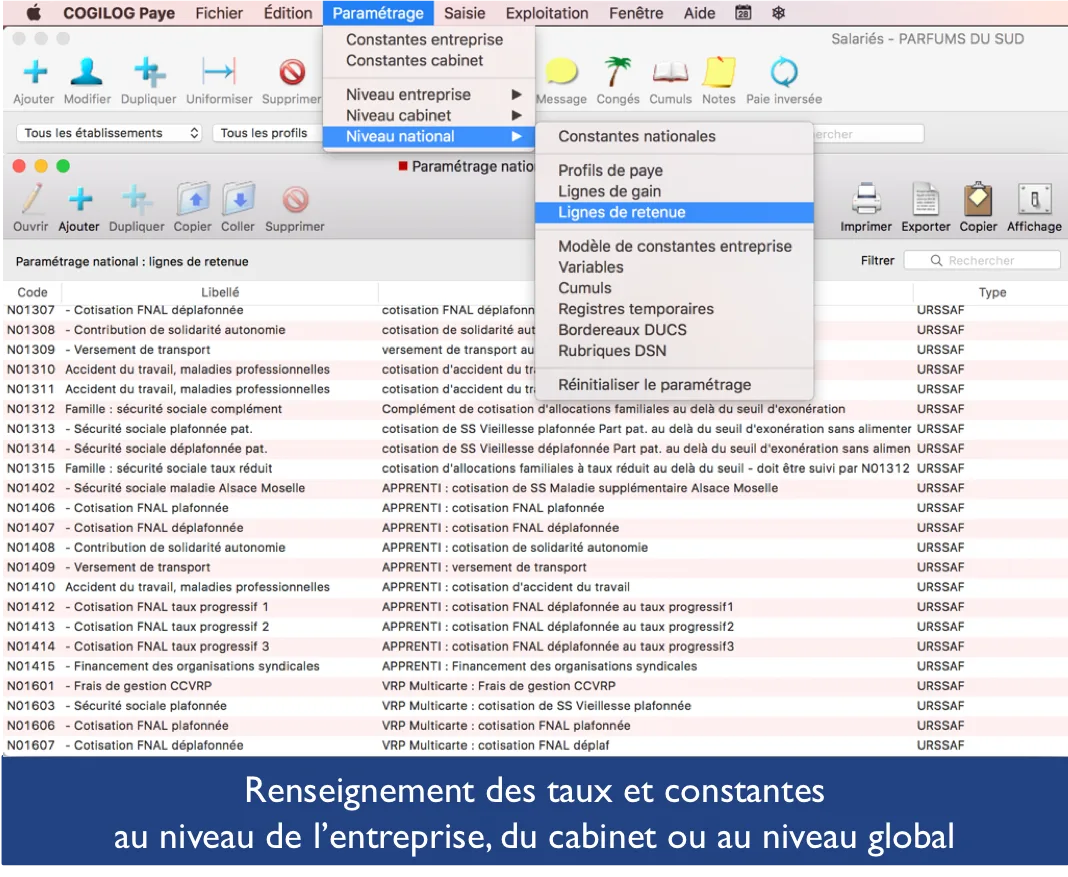Open the Apple menu

[33, 13]
